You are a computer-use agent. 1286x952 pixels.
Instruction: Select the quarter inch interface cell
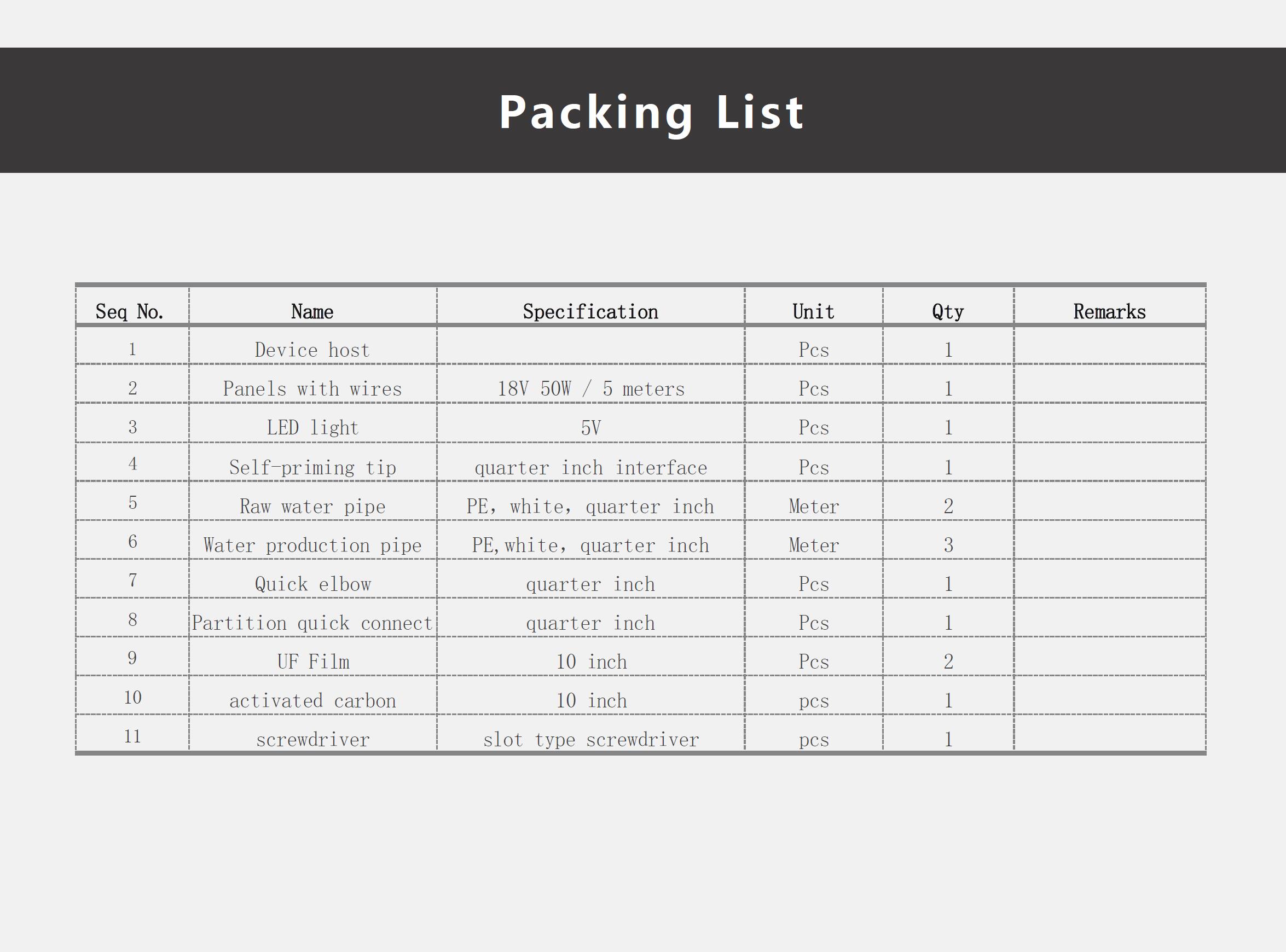pos(591,467)
